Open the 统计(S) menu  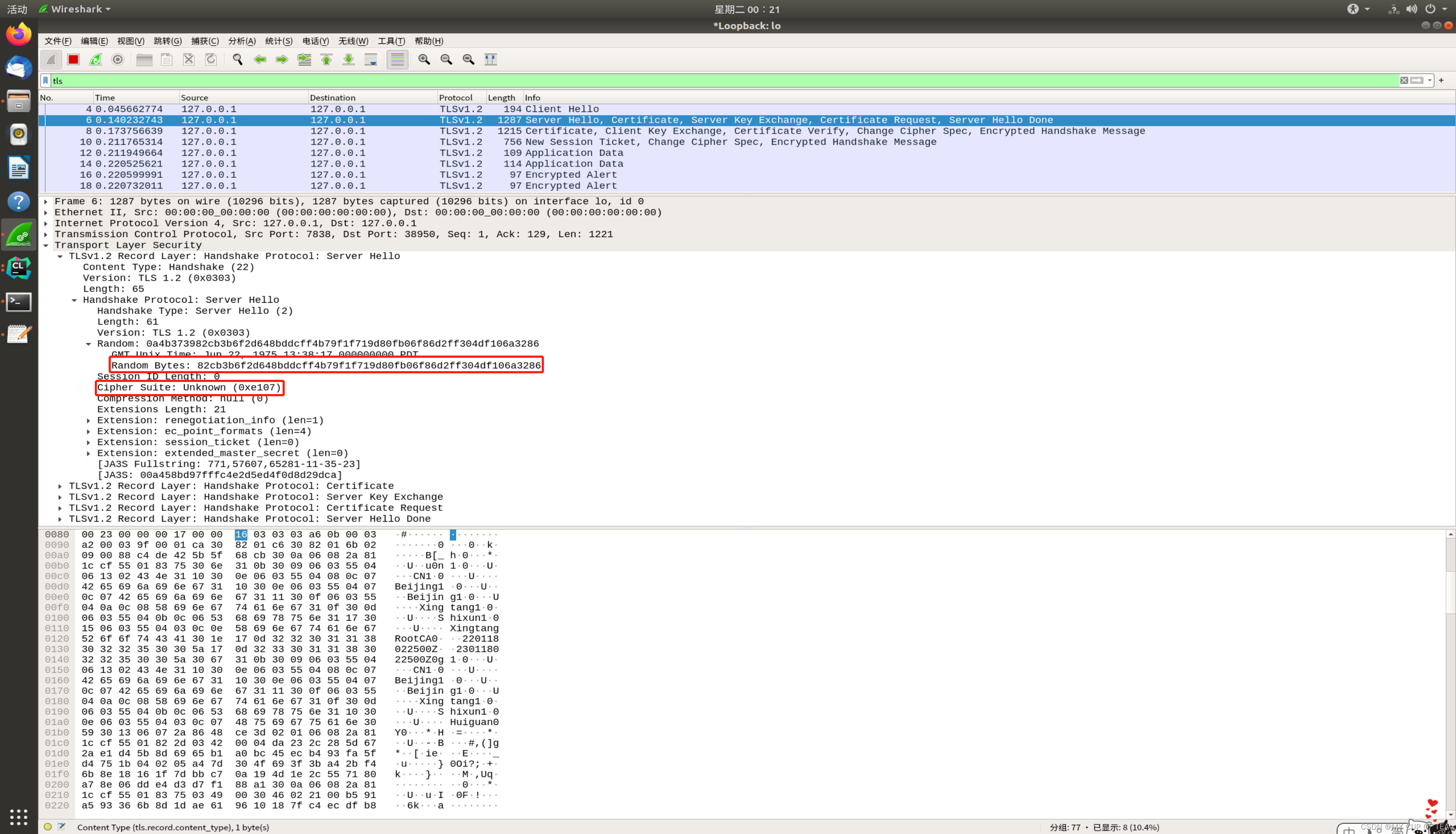pos(278,41)
